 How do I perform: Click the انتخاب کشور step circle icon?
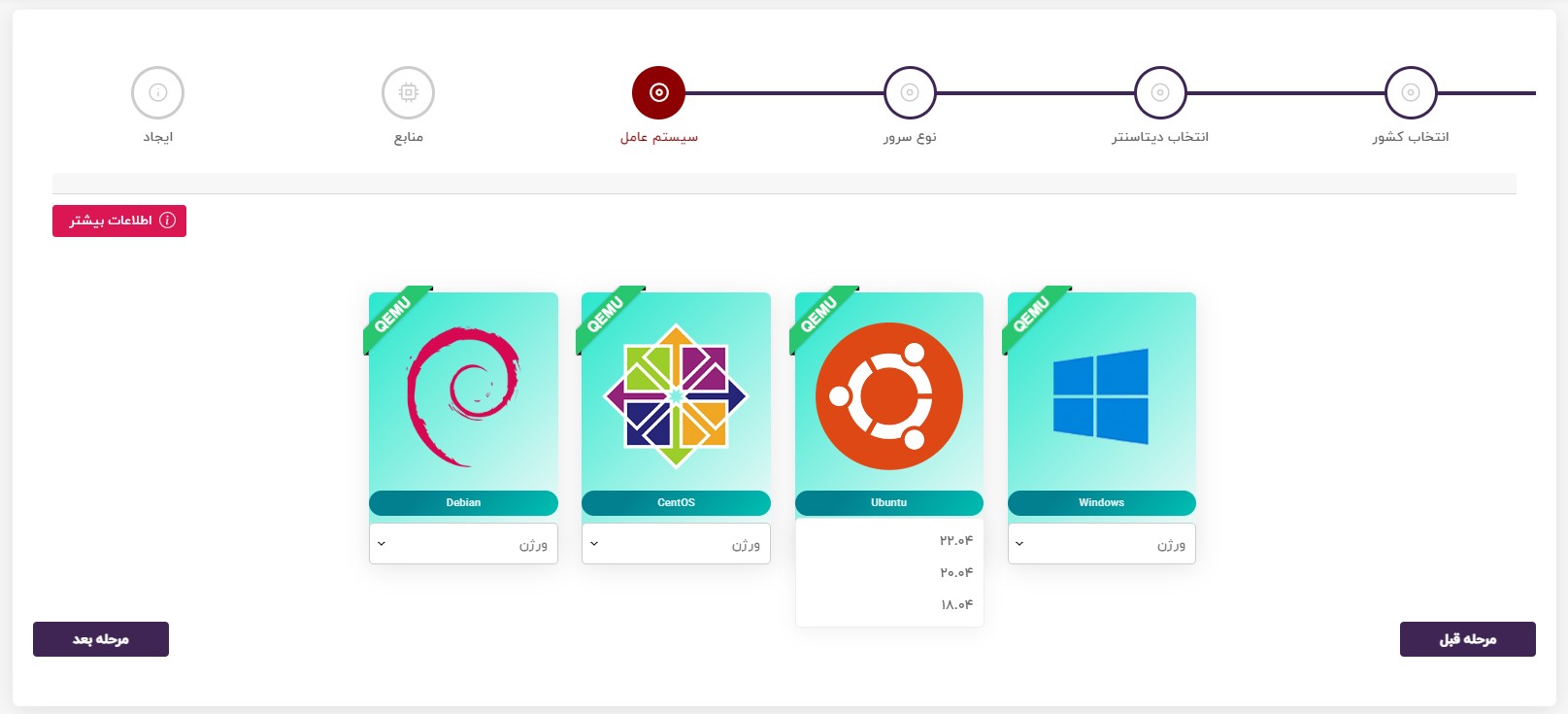pyautogui.click(x=1411, y=93)
